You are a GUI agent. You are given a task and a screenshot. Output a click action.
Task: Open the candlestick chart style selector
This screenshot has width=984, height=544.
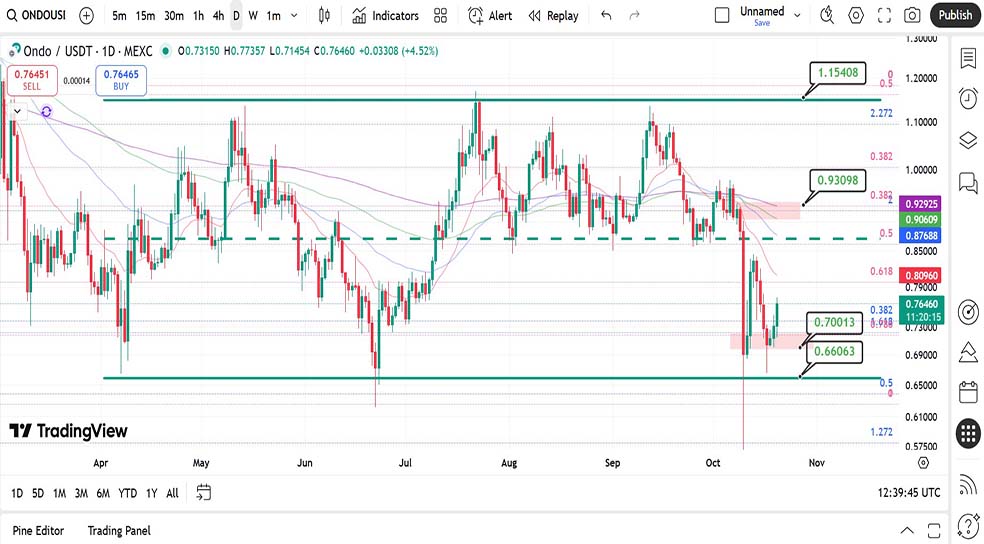323,15
